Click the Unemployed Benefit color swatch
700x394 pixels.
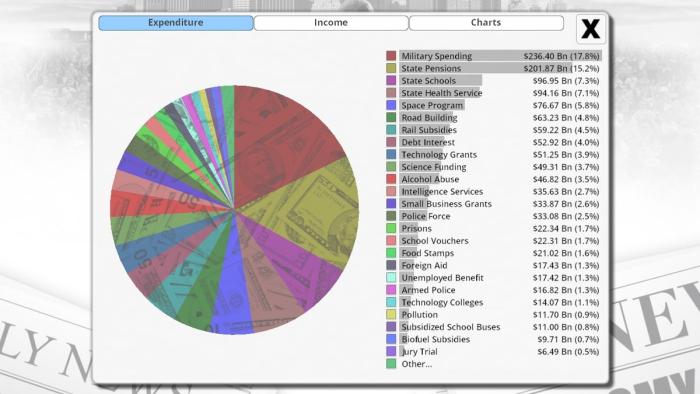pyautogui.click(x=391, y=278)
